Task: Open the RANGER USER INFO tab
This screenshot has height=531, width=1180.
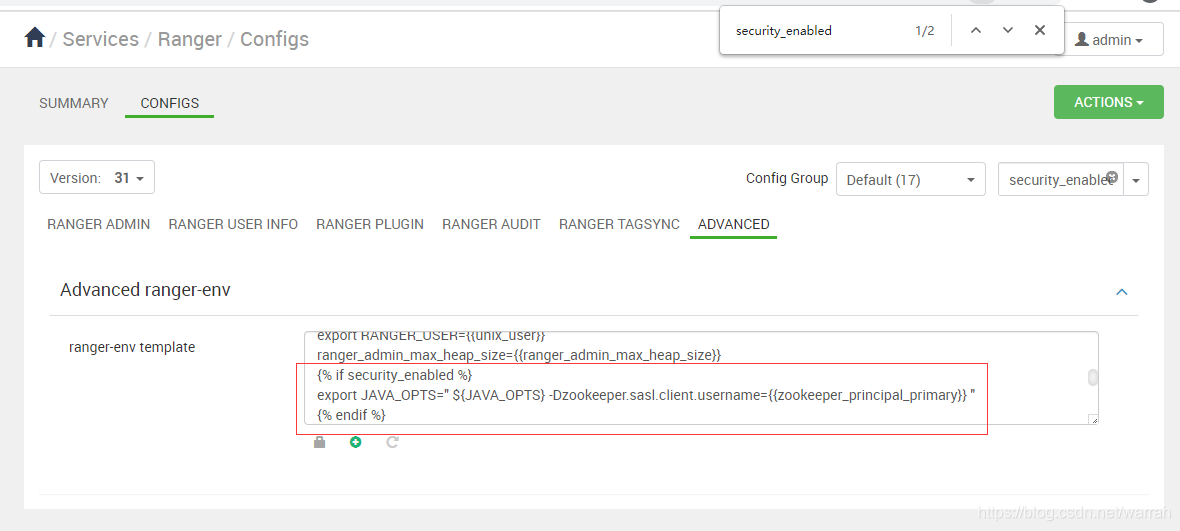Action: pyautogui.click(x=233, y=224)
